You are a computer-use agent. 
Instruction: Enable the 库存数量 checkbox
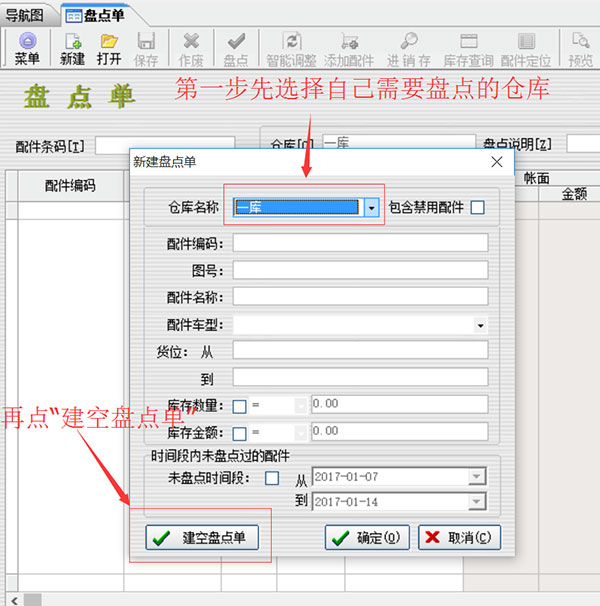click(239, 407)
